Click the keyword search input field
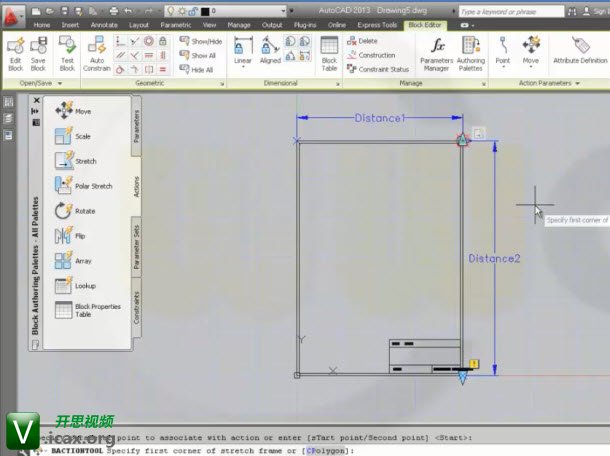This screenshot has width=610, height=456. (511, 12)
